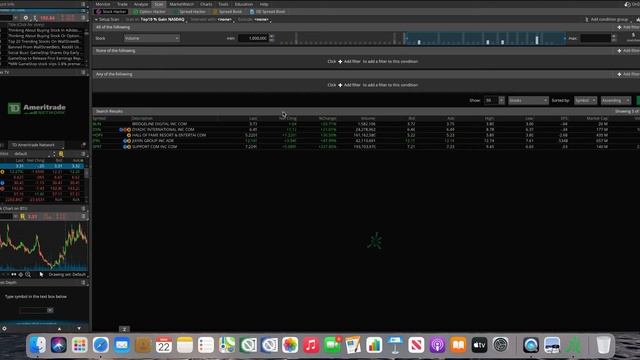Click the min volume input field

click(253, 38)
